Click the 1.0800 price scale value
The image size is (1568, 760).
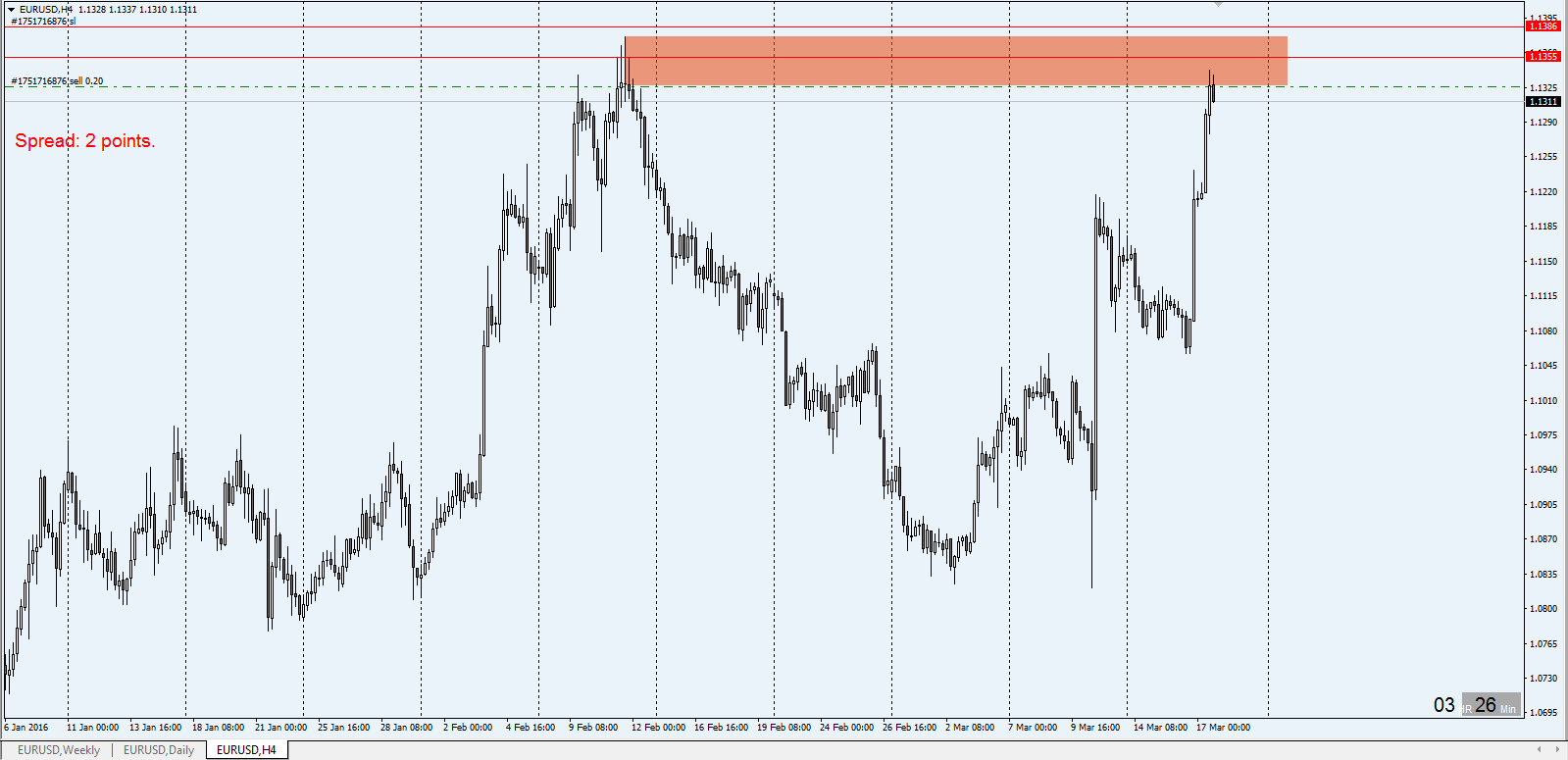1543,609
